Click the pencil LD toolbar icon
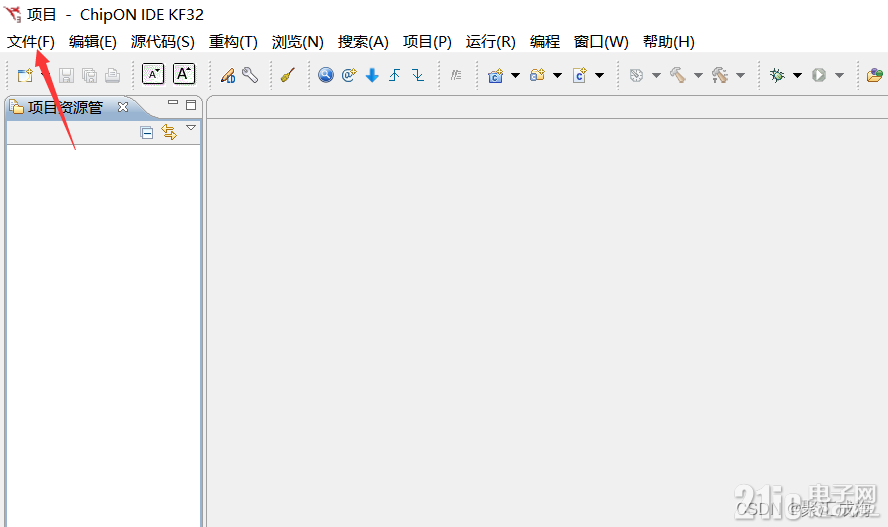Image resolution: width=888 pixels, height=527 pixels. point(228,75)
